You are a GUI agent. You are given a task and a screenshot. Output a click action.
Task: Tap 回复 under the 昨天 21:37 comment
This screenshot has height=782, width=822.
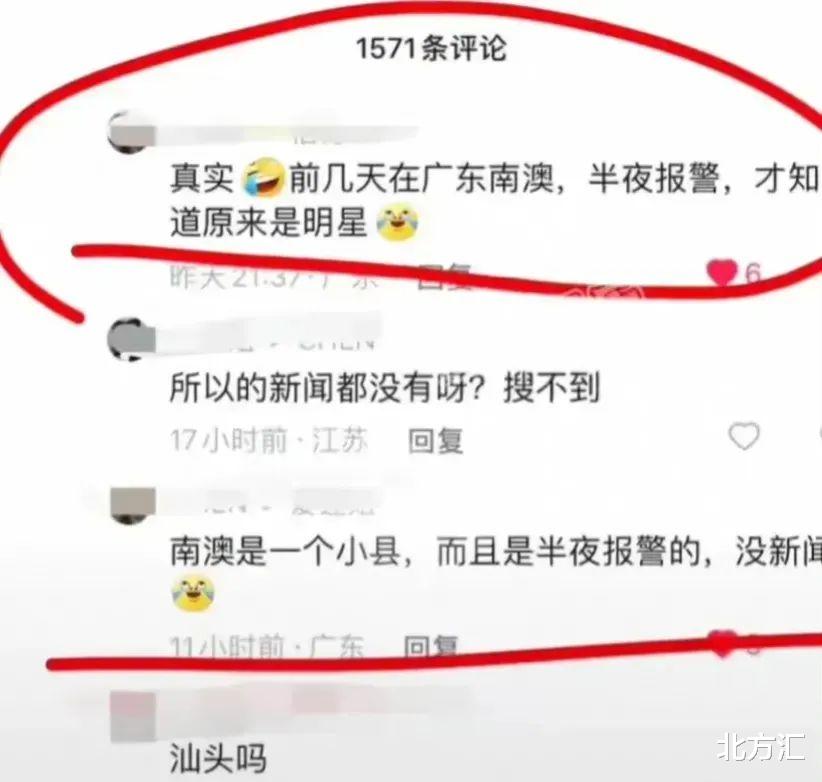coord(445,276)
